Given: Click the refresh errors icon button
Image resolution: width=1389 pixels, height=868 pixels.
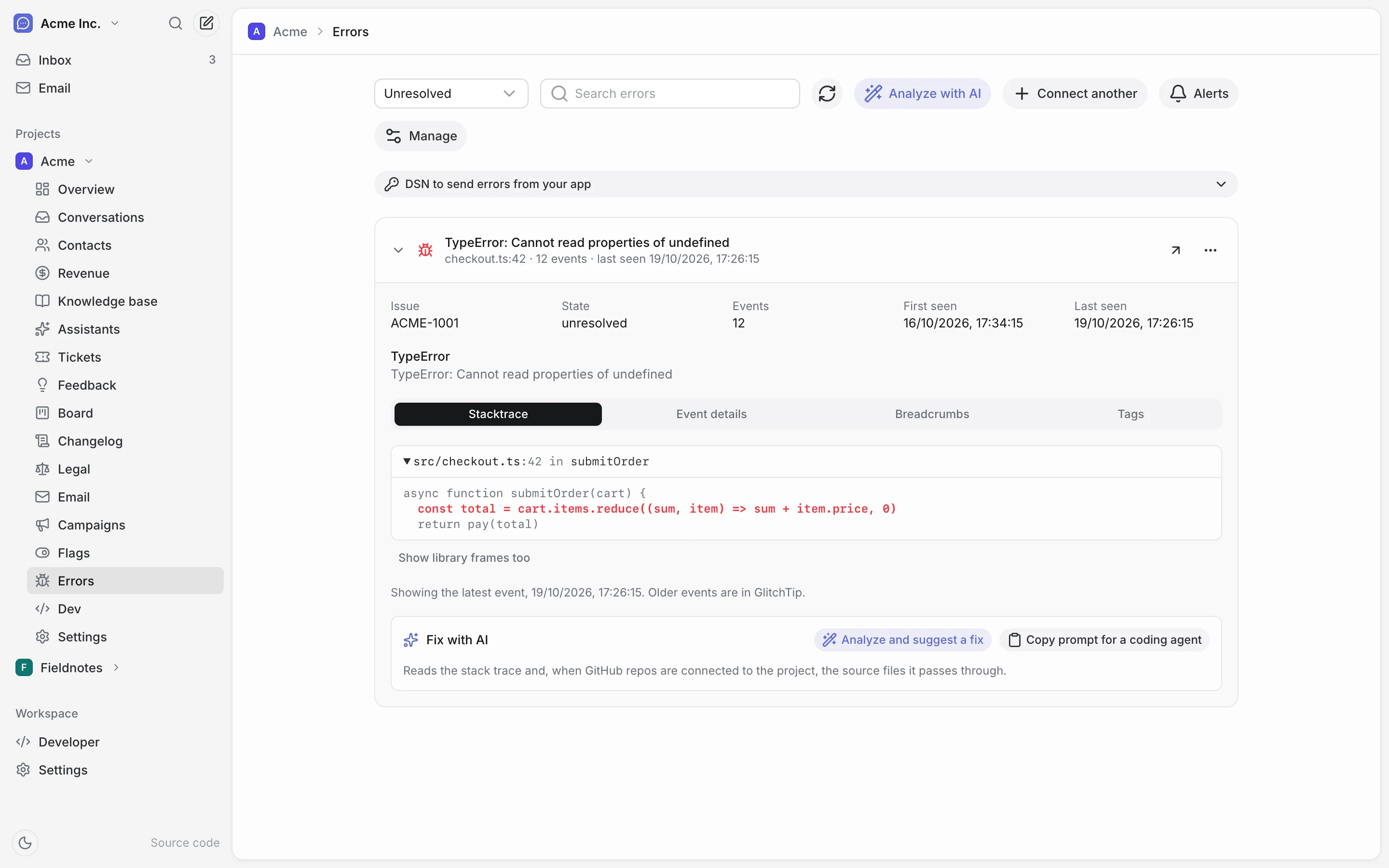Looking at the screenshot, I should 827,94.
